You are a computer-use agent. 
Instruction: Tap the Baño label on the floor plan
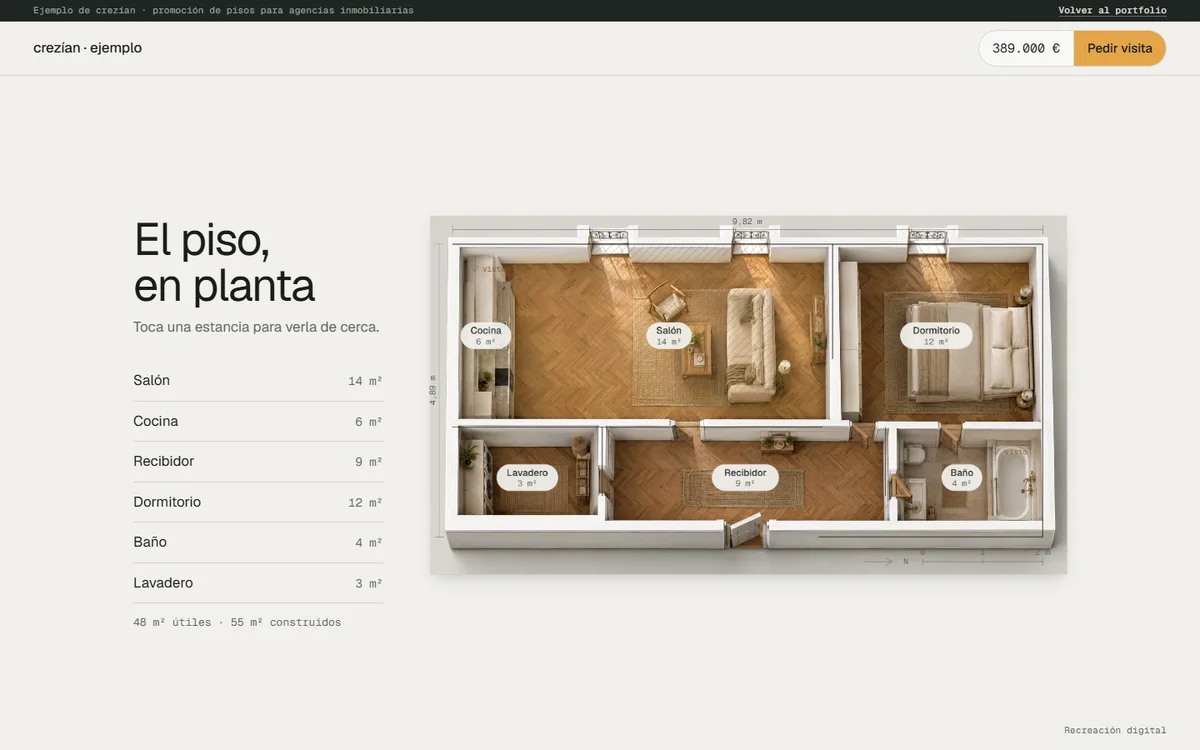961,477
